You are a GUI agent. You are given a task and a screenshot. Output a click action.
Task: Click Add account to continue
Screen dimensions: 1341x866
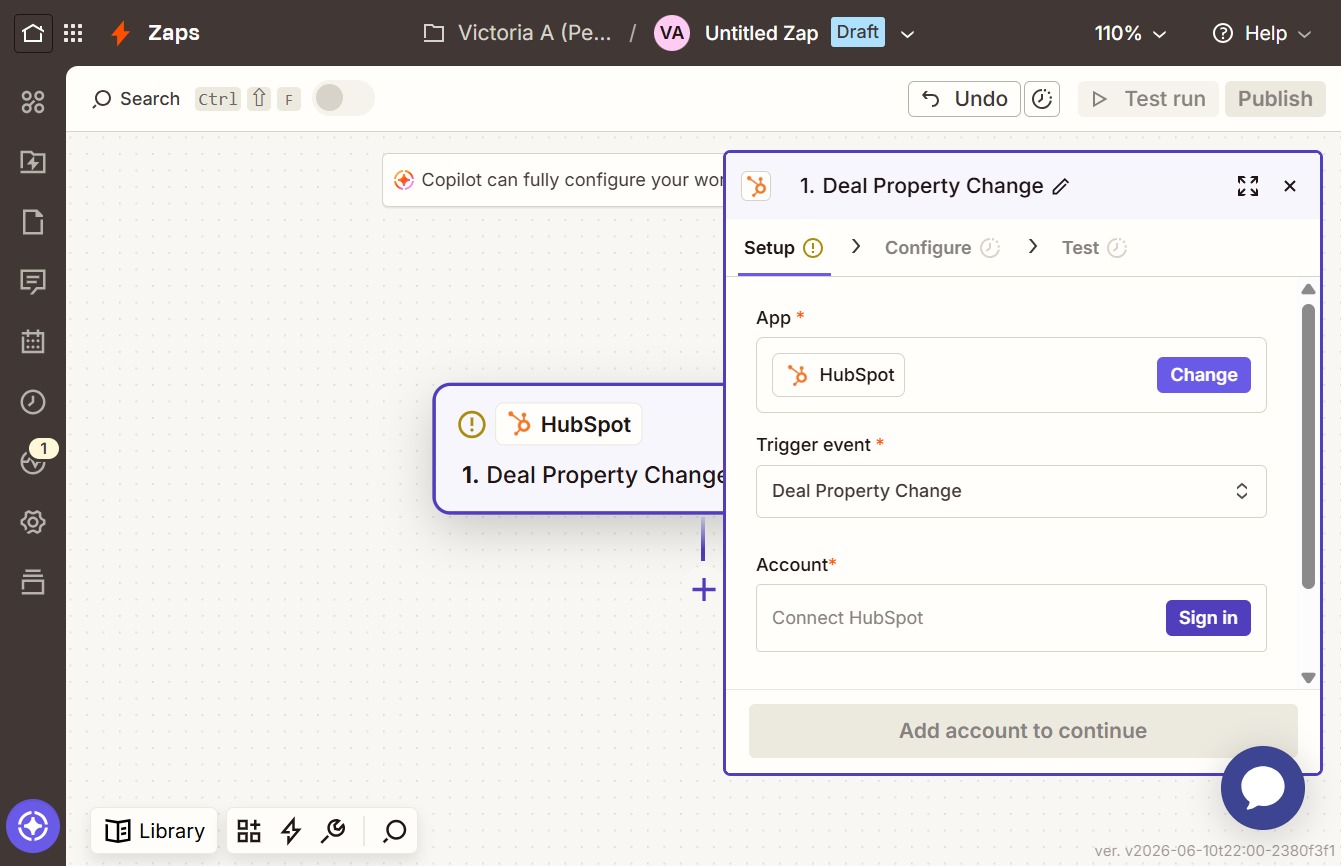1023,731
